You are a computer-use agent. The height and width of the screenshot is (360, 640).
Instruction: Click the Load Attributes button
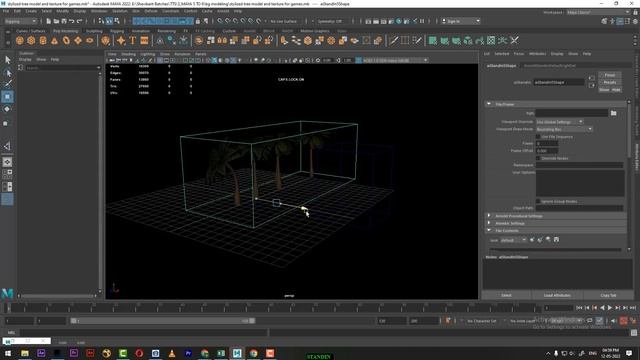557,295
